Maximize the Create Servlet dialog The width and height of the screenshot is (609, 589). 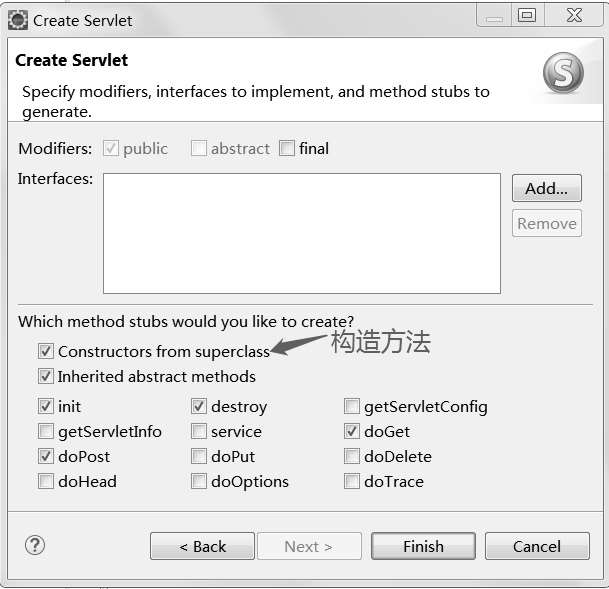coord(527,15)
